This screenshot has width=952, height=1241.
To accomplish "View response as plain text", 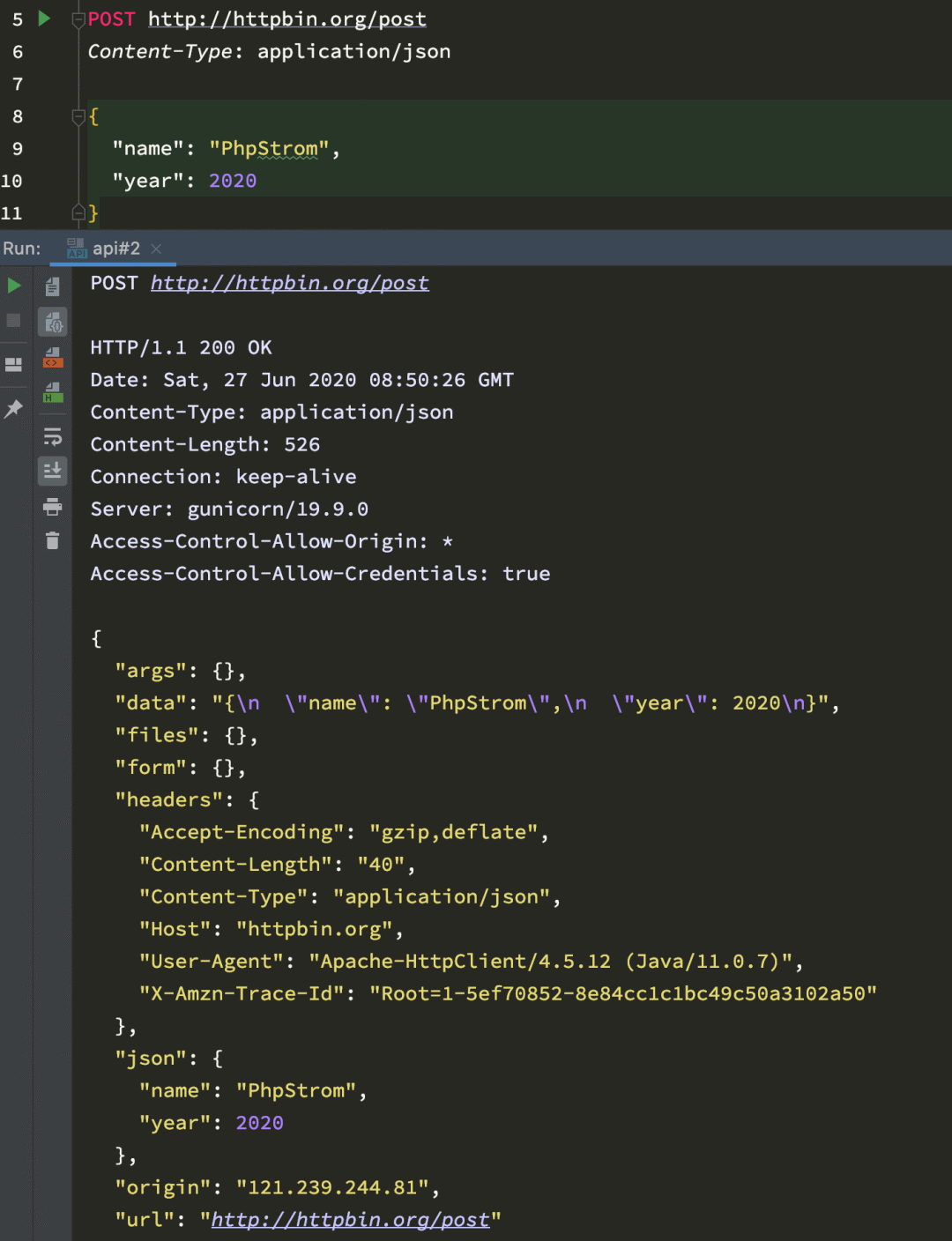I will click(53, 286).
